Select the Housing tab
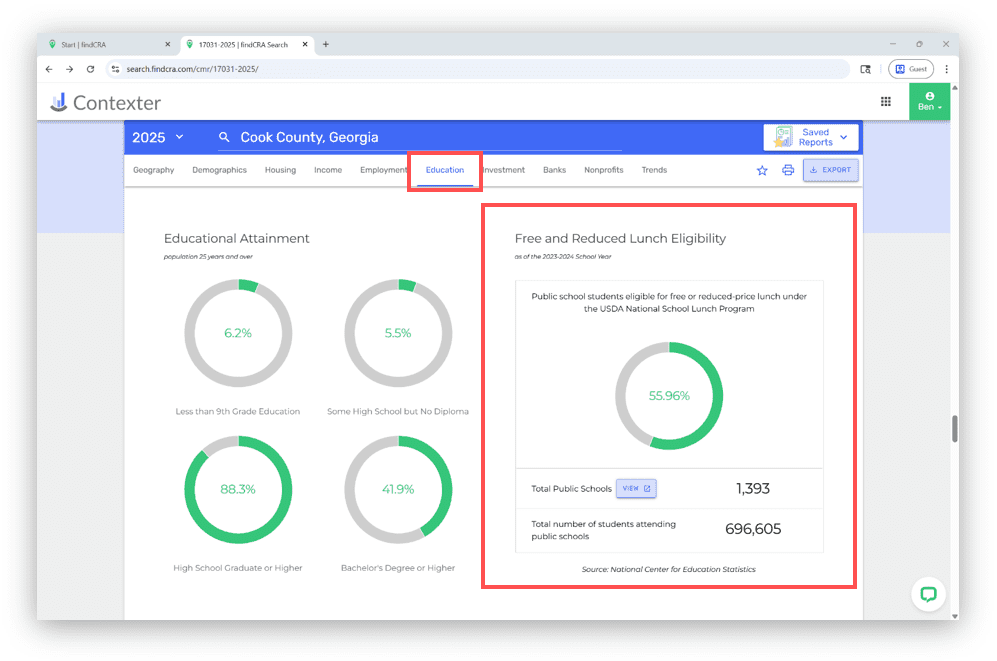The height and width of the screenshot is (661, 997). point(280,170)
